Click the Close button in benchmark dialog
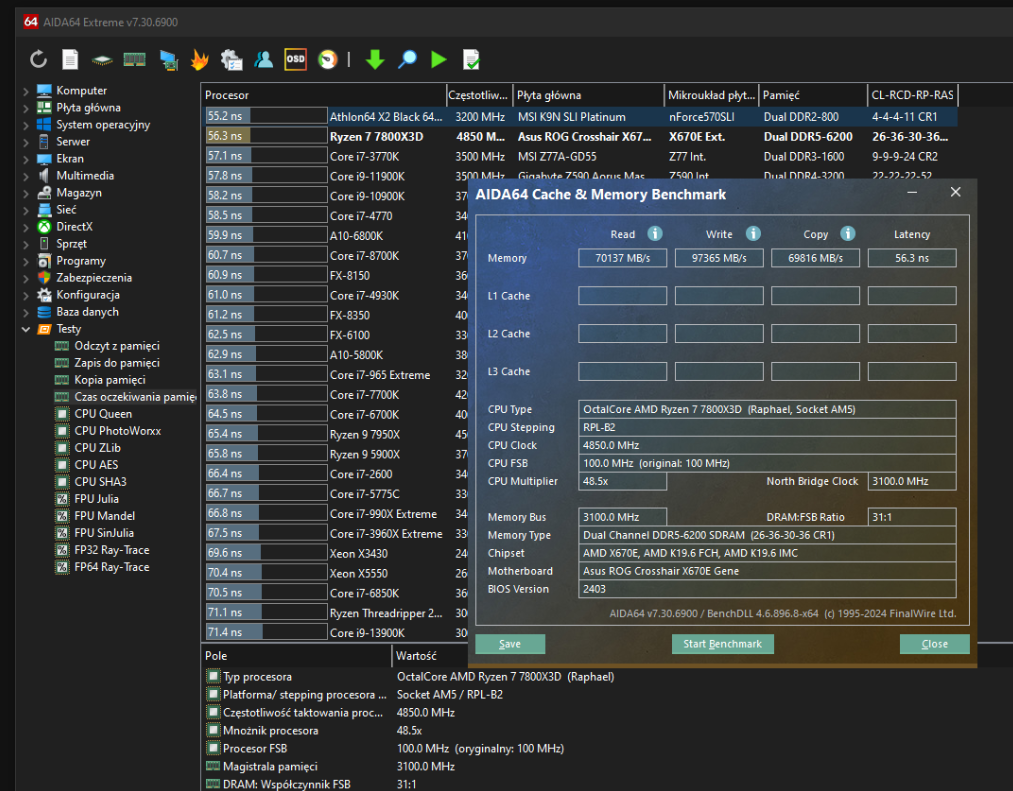This screenshot has height=791, width=1013. tap(934, 644)
